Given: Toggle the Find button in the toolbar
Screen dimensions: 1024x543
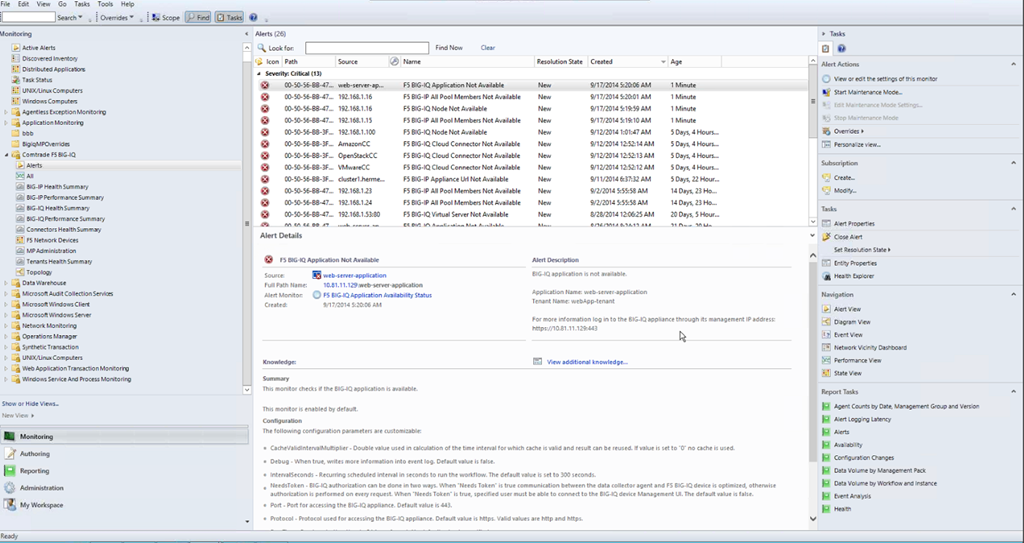Looking at the screenshot, I should pyautogui.click(x=197, y=18).
